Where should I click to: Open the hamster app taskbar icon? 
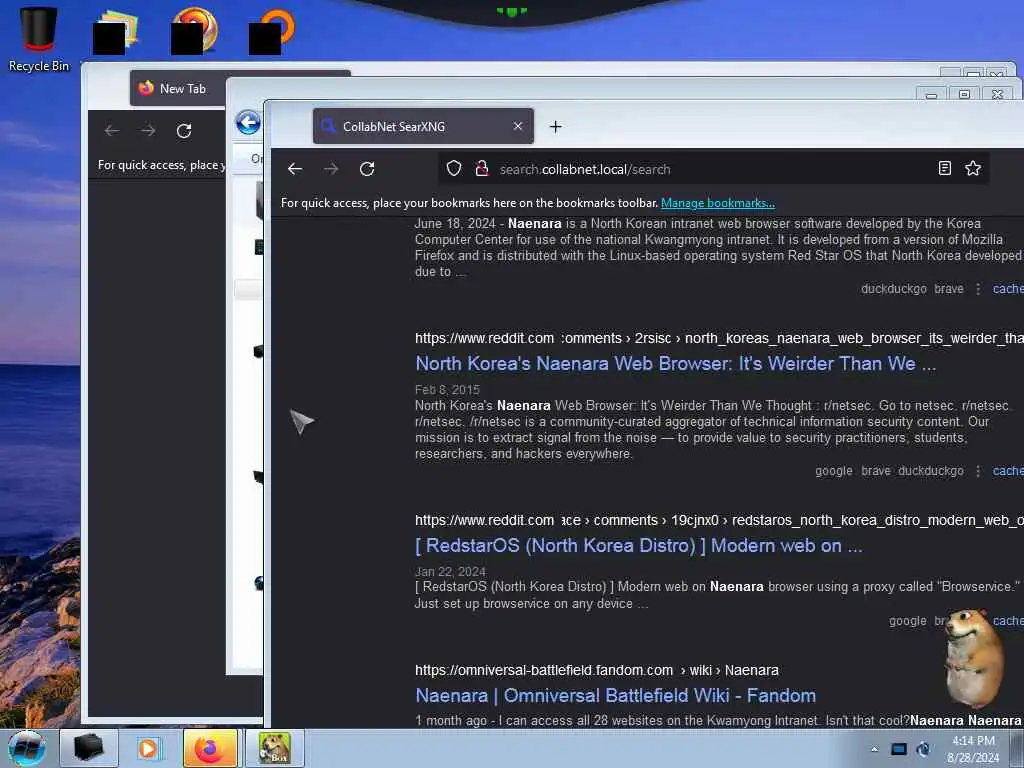(274, 748)
